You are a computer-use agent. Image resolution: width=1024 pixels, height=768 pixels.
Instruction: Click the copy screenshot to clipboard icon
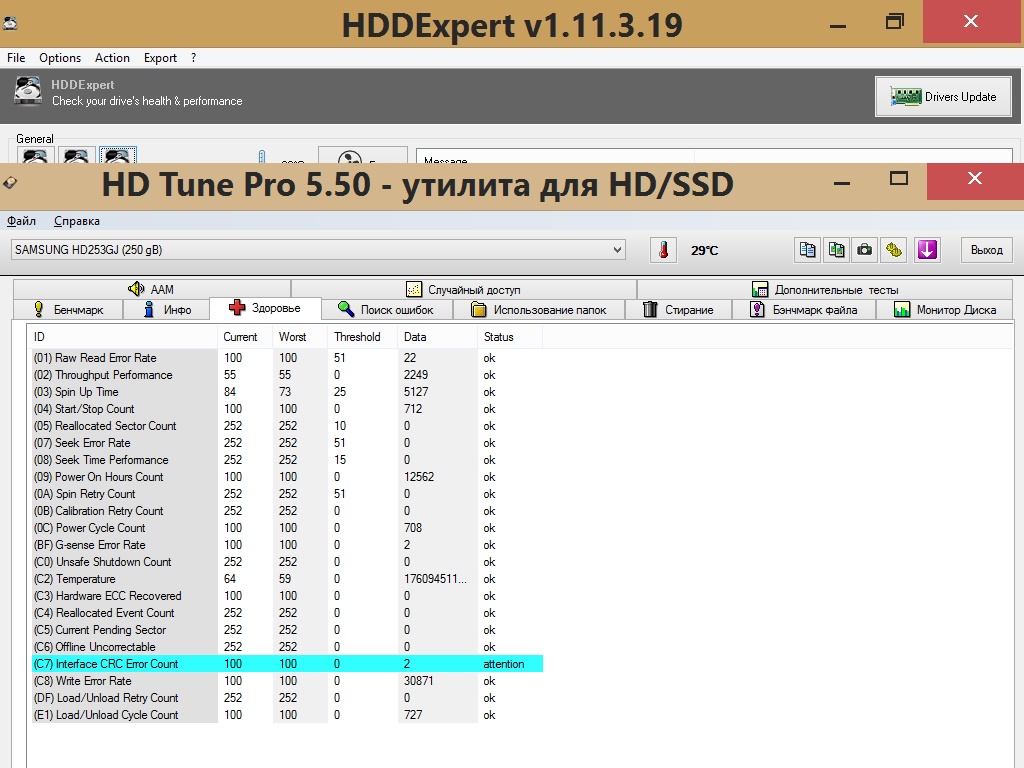point(837,250)
